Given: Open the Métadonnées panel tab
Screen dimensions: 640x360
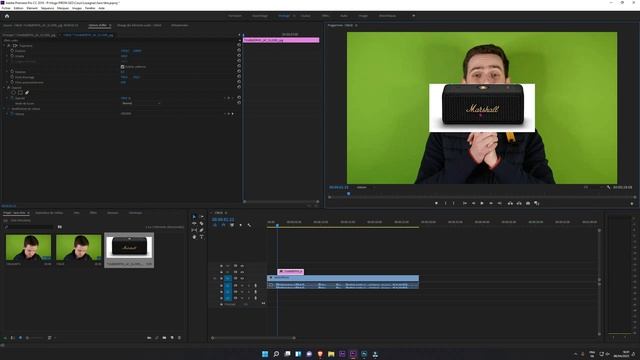Looking at the screenshot, I should coord(180,25).
